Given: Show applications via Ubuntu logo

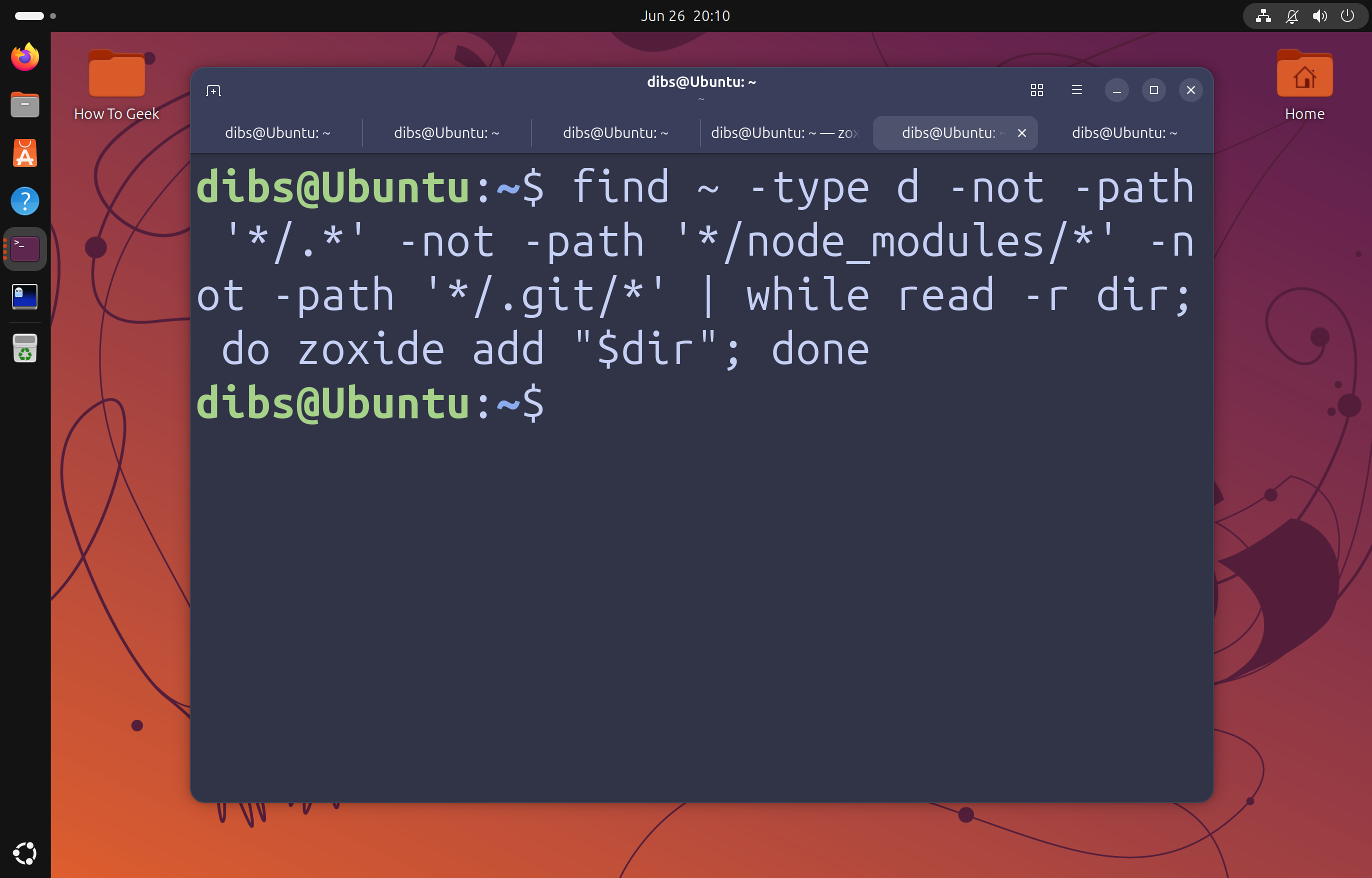Looking at the screenshot, I should click(25, 853).
